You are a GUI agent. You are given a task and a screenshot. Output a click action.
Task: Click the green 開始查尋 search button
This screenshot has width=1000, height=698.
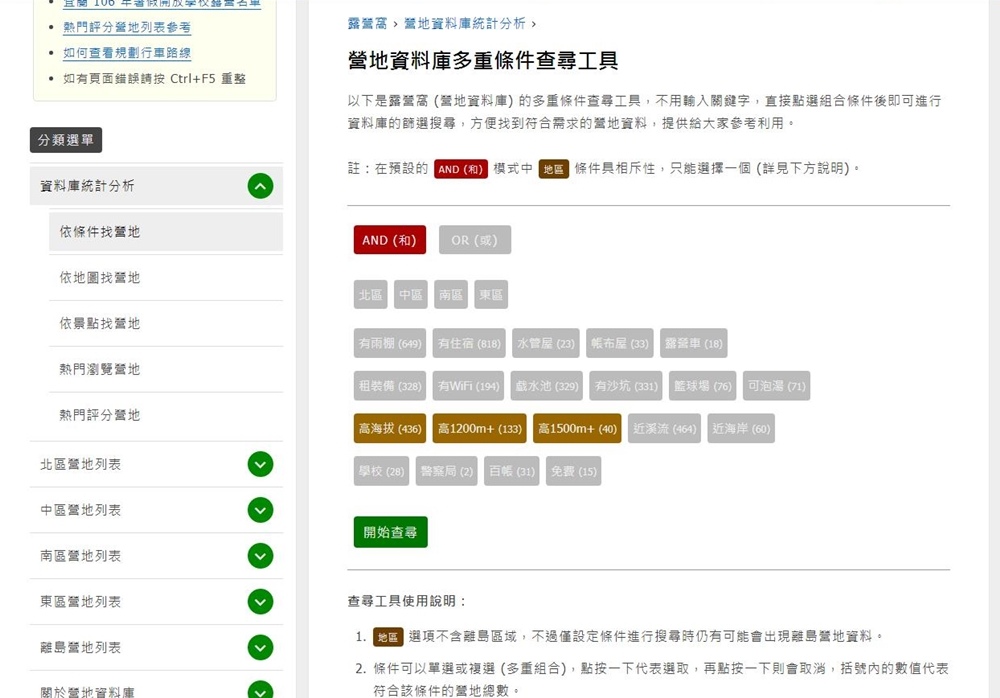390,532
